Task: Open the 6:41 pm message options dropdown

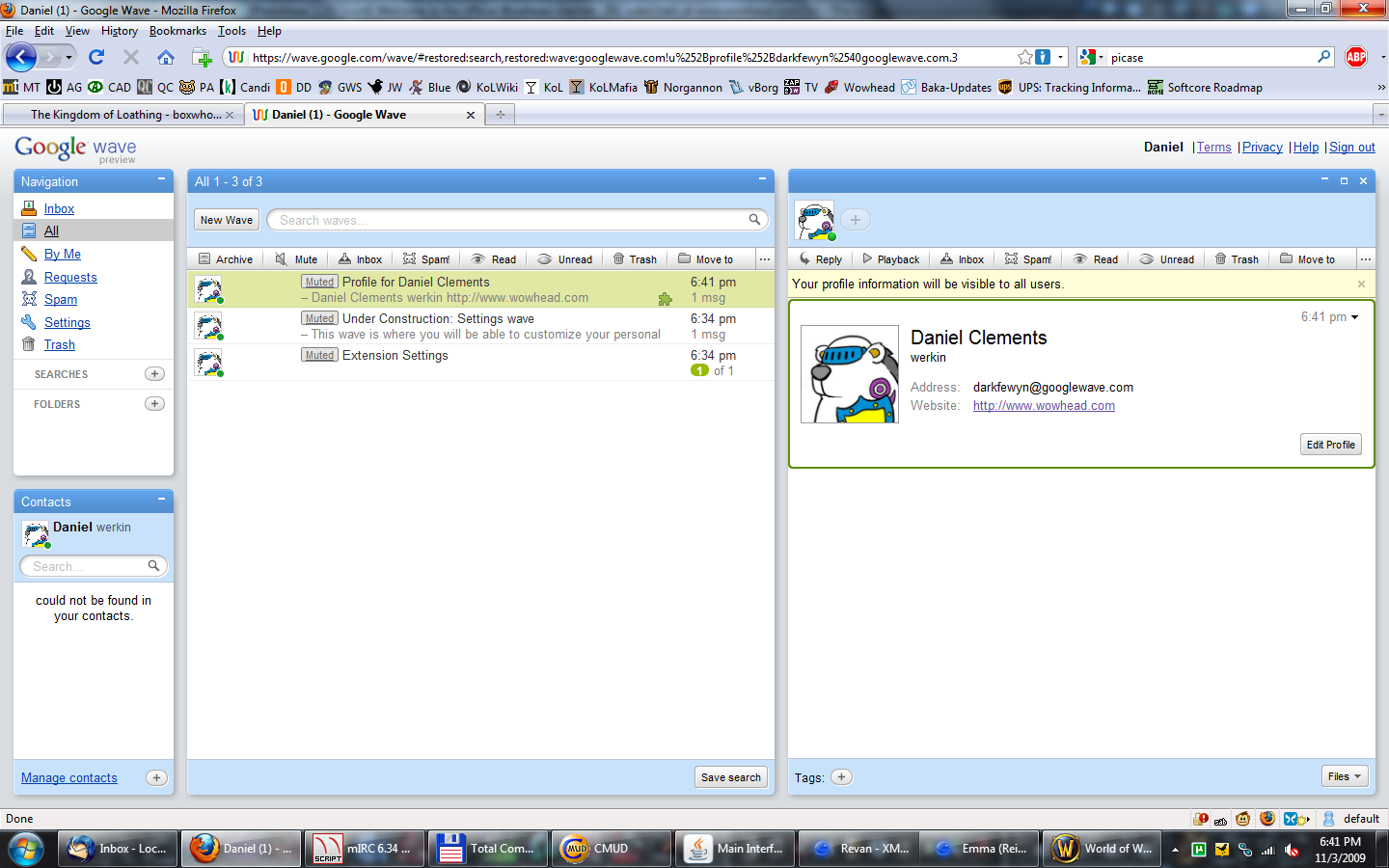Action: [x=1354, y=317]
